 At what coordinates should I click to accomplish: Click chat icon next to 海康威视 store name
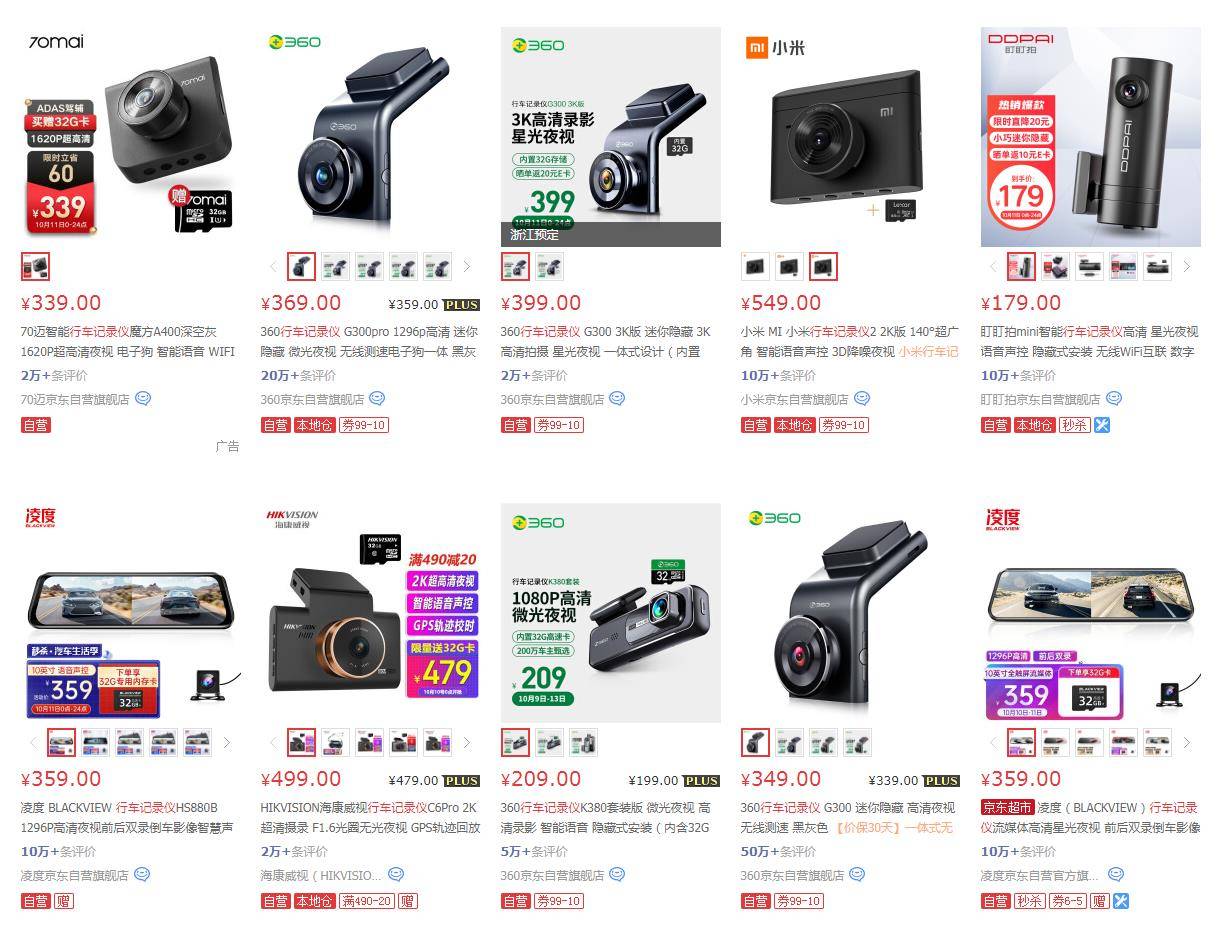coord(396,874)
